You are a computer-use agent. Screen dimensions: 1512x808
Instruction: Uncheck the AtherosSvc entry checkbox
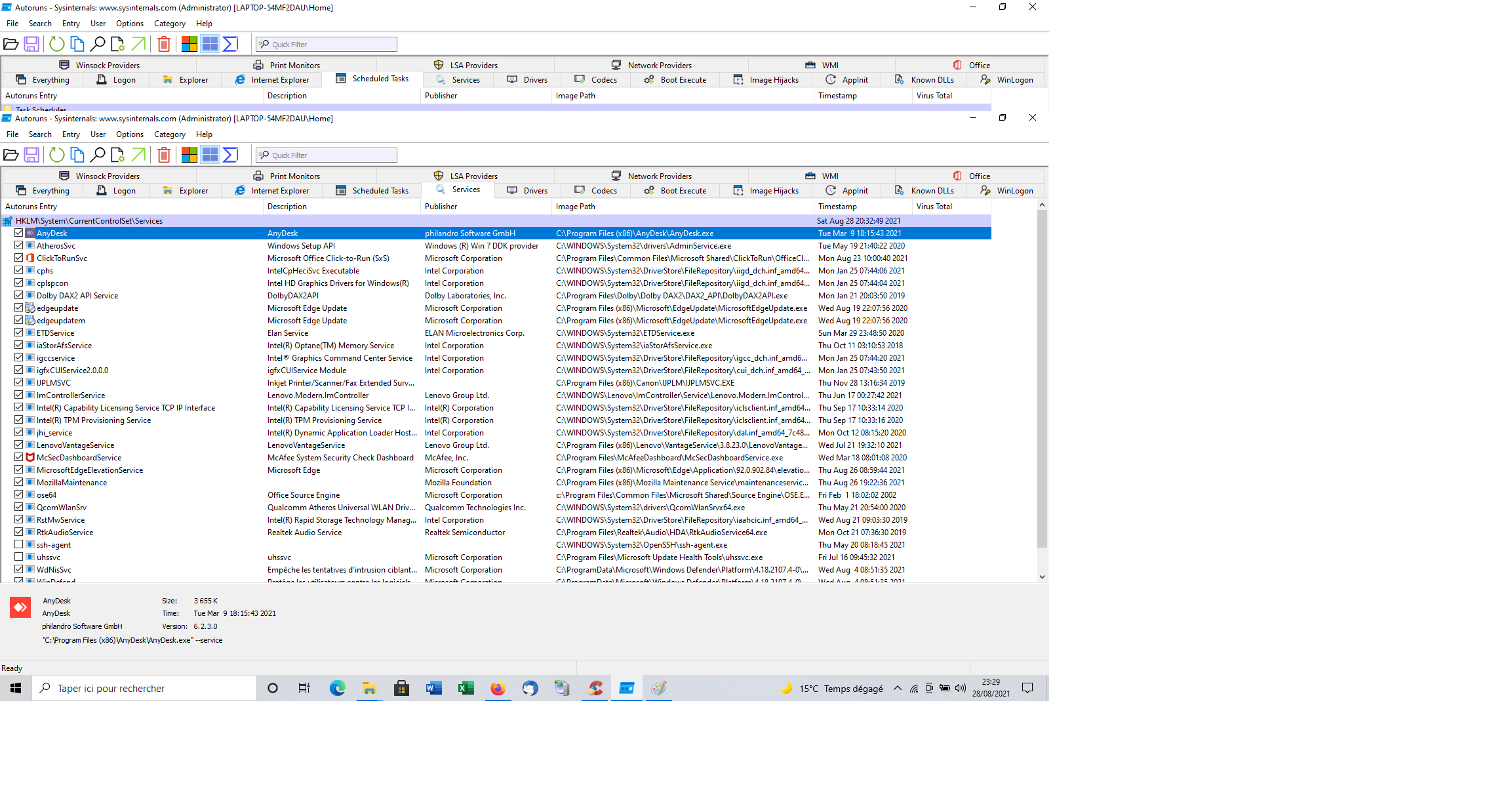pyautogui.click(x=19, y=245)
